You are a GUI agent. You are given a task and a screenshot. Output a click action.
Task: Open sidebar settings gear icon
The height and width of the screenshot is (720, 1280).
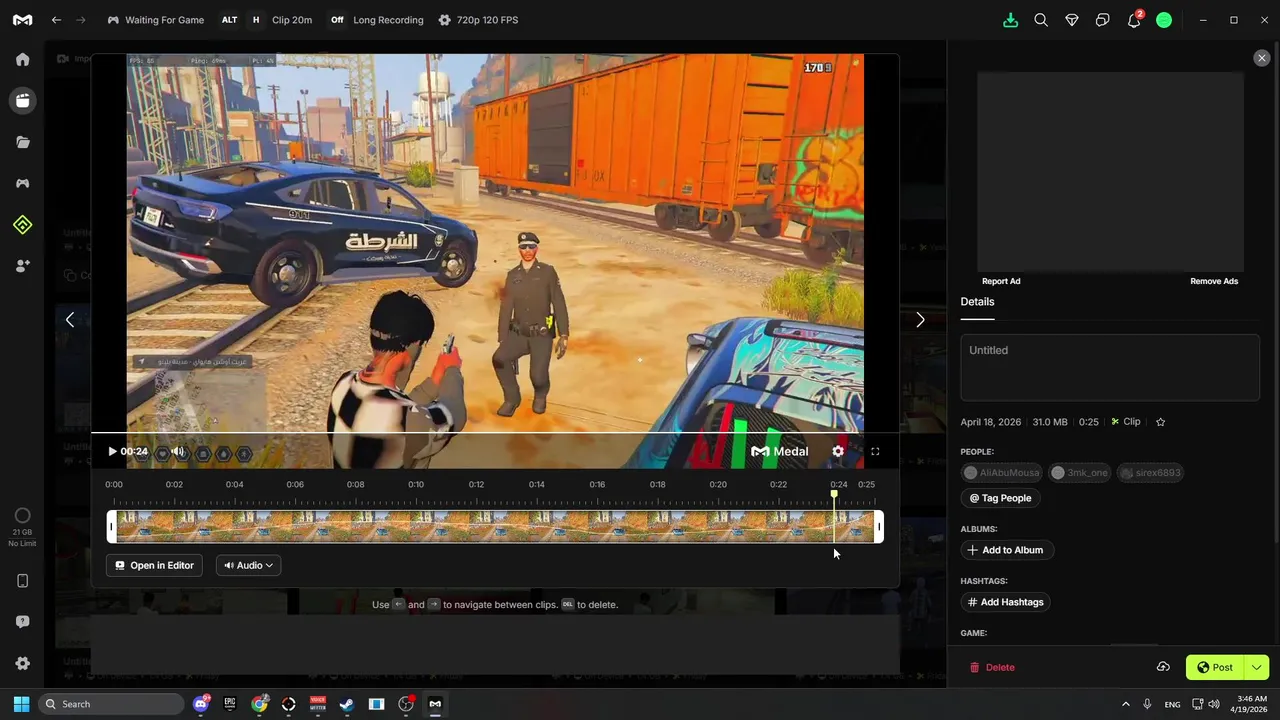click(x=22, y=663)
